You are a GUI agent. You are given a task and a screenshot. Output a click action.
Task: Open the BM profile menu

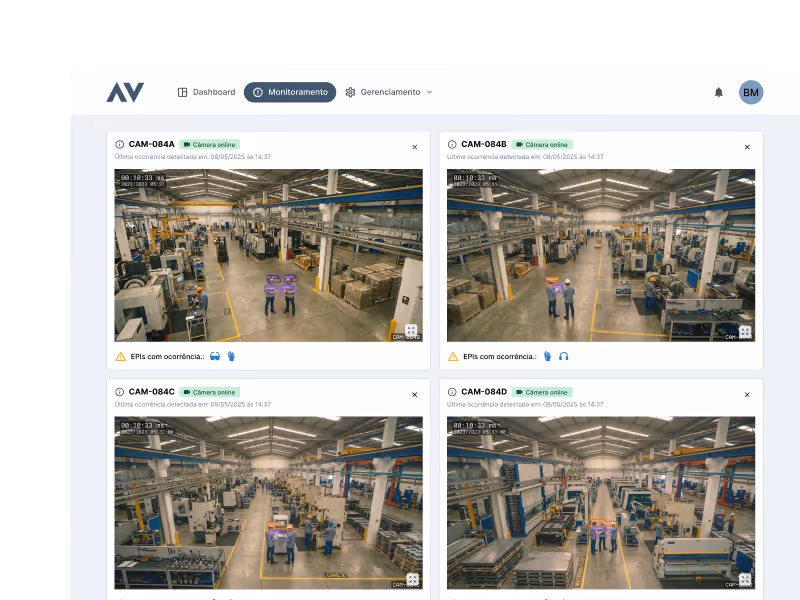tap(751, 92)
